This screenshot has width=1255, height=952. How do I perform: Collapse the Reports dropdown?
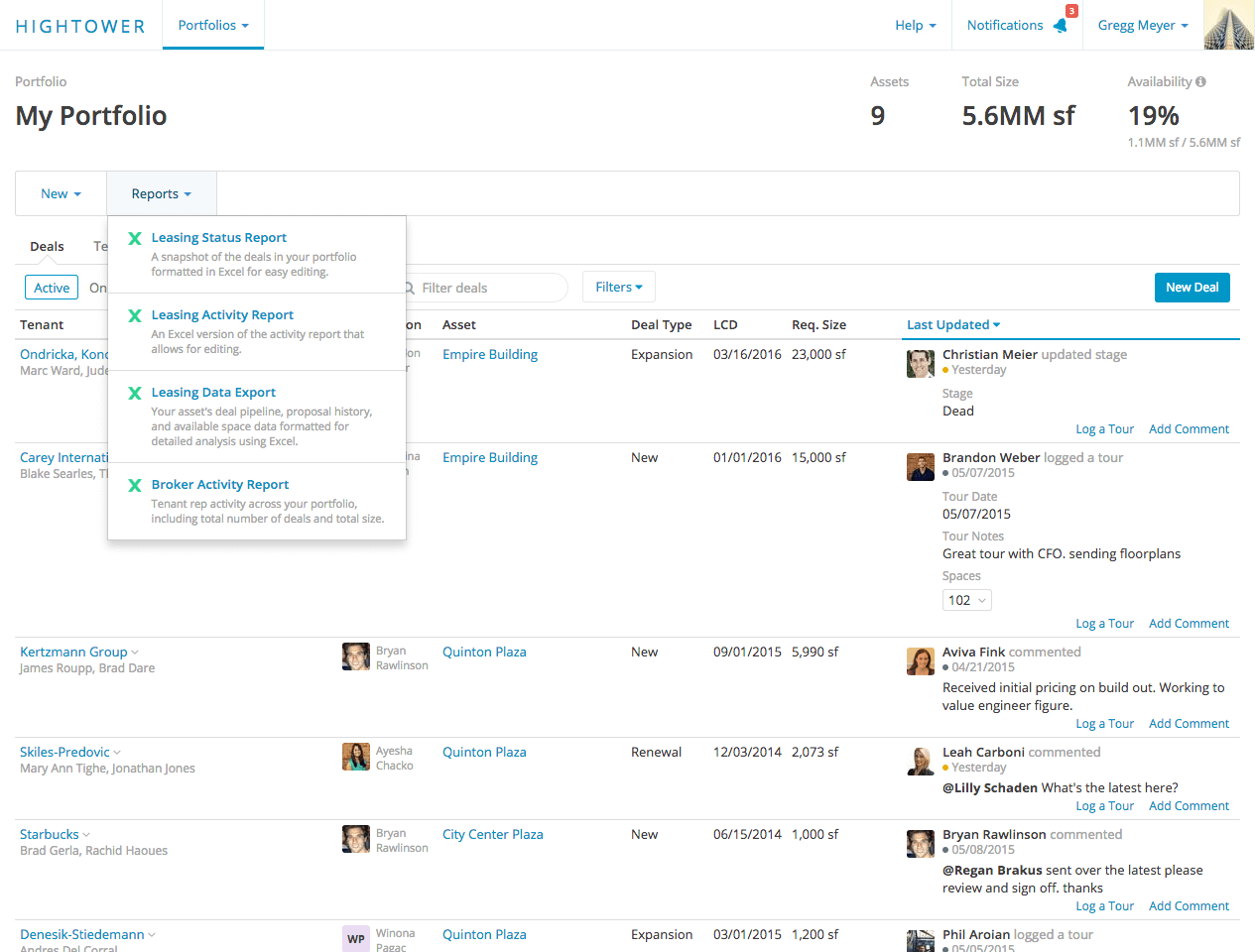pyautogui.click(x=162, y=193)
